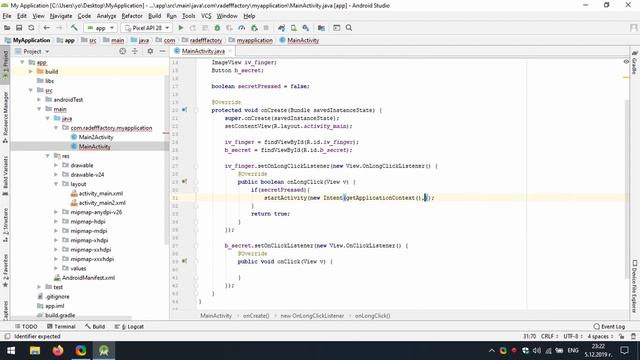Image resolution: width=640 pixels, height=360 pixels.
Task: Open the TODO tool window
Action: coord(26,327)
